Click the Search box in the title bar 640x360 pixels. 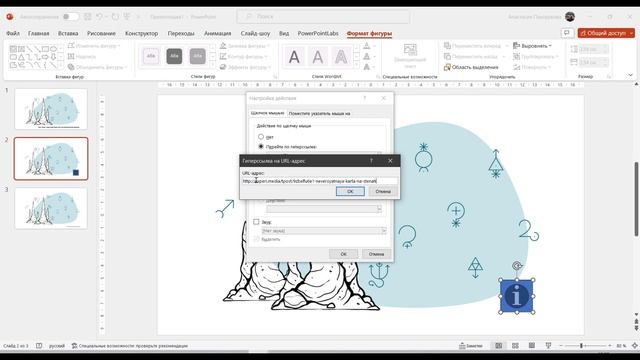(x=323, y=17)
